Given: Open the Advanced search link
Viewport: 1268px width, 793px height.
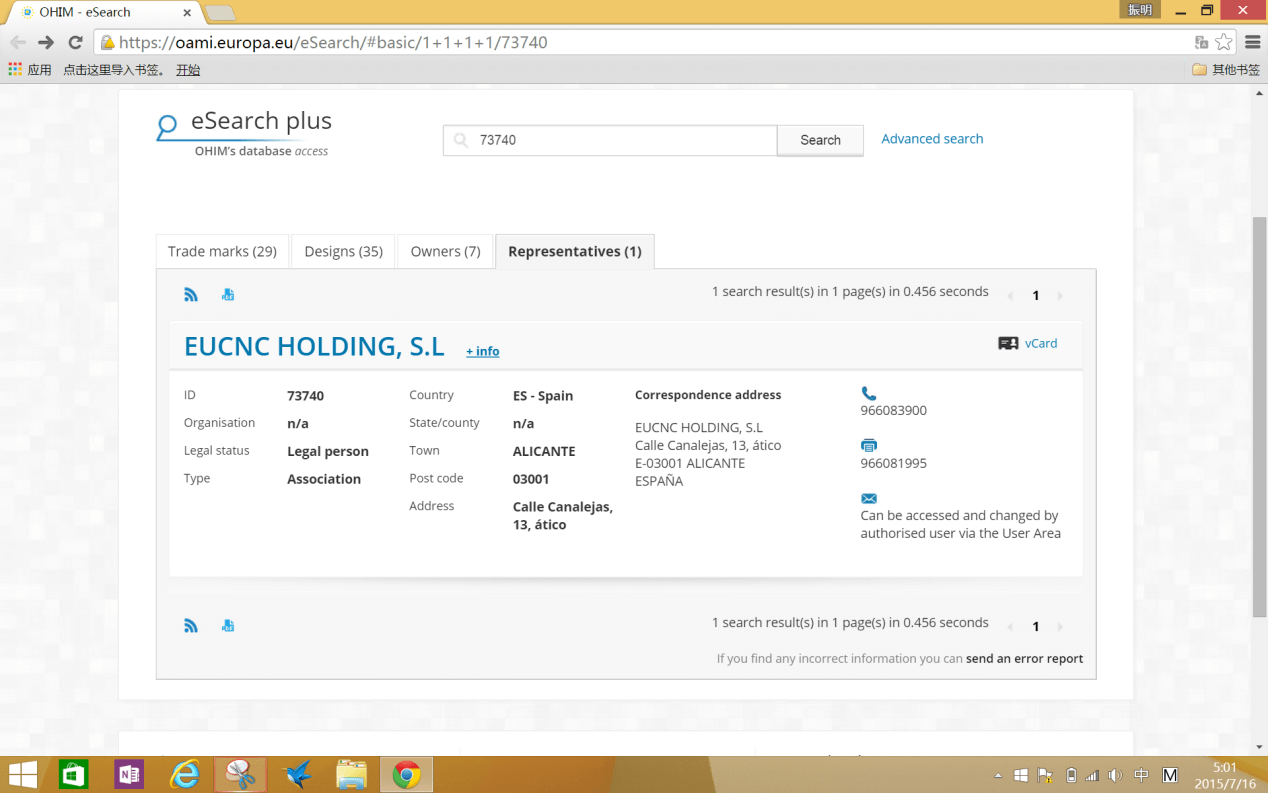Looking at the screenshot, I should tap(932, 139).
